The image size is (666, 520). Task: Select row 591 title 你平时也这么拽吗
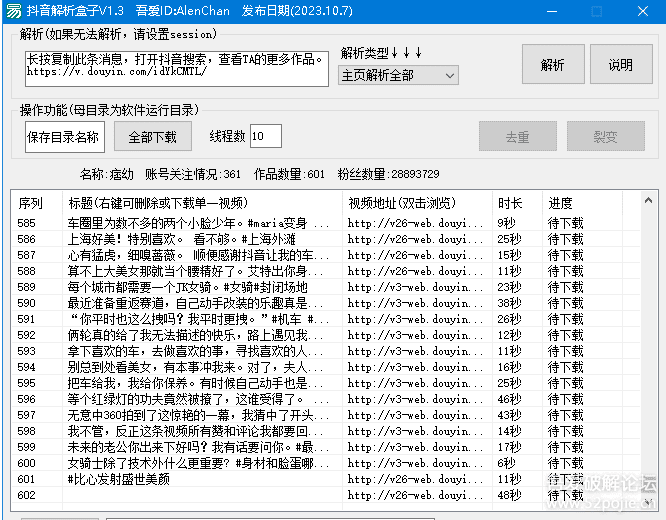pyautogui.click(x=198, y=319)
